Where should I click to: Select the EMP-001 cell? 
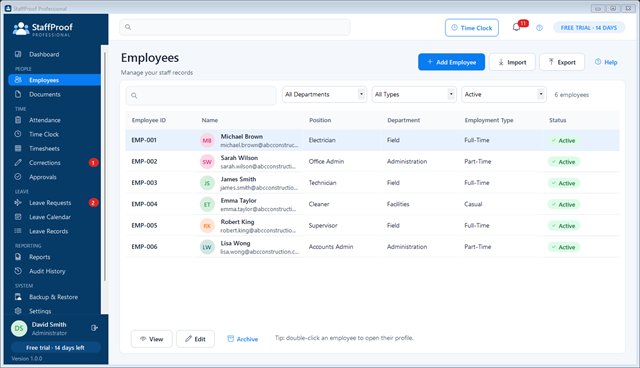tap(144, 140)
